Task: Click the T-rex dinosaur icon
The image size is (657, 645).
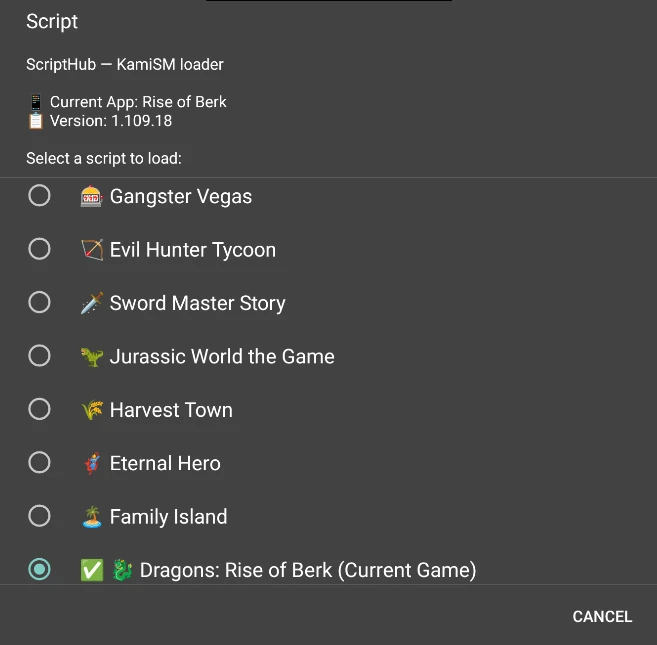Action: (x=92, y=357)
